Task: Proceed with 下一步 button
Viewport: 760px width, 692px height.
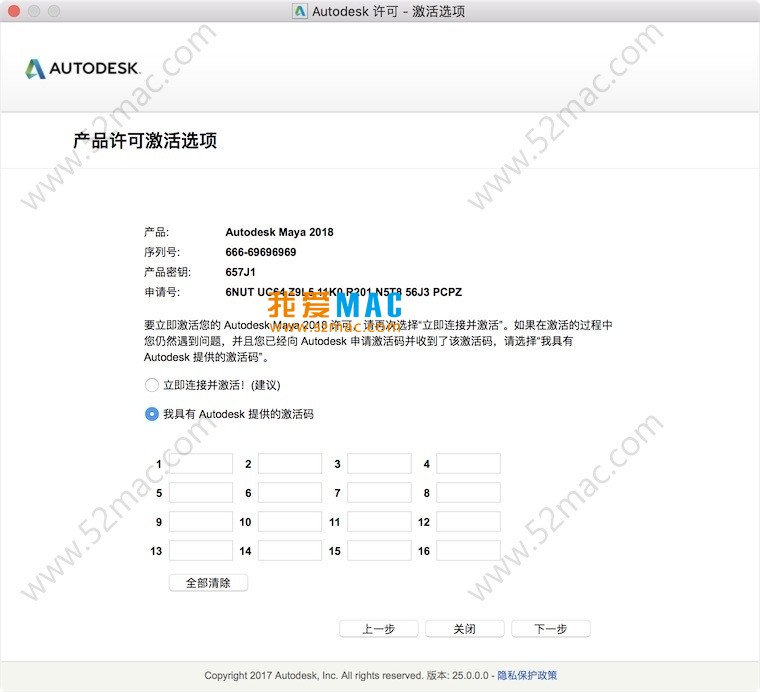Action: pyautogui.click(x=551, y=629)
